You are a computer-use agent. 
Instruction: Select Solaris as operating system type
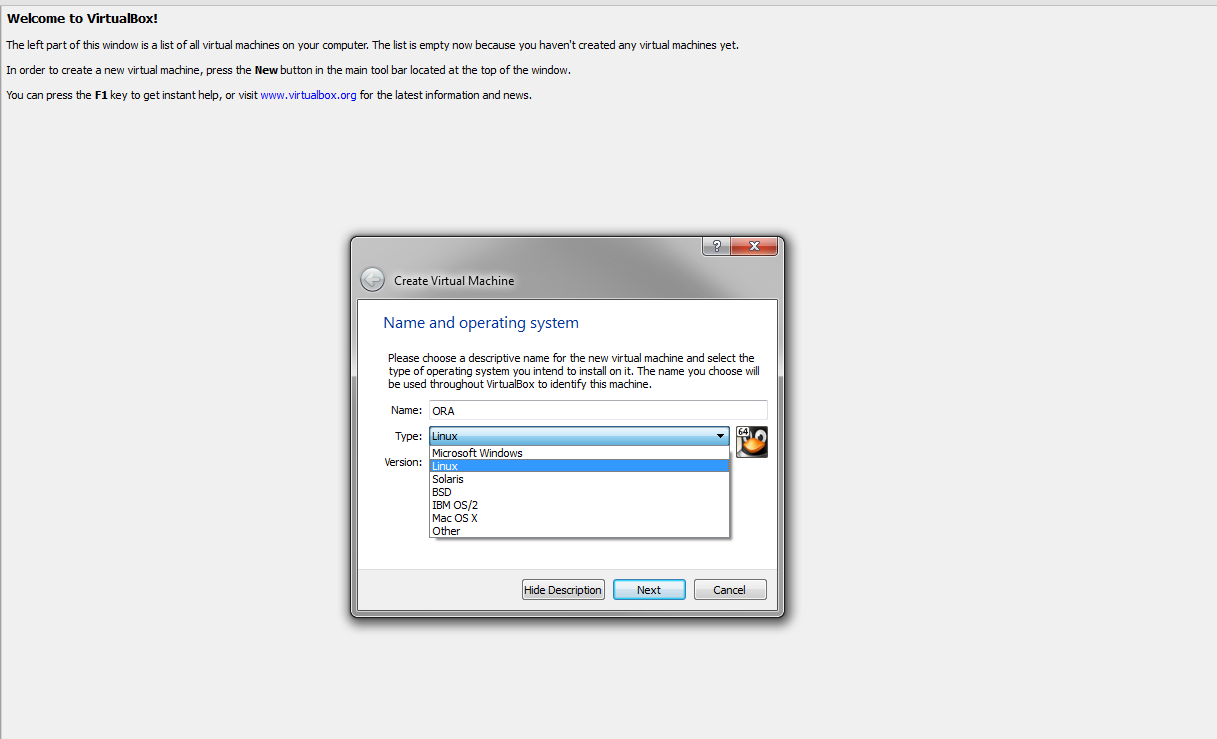(x=580, y=479)
